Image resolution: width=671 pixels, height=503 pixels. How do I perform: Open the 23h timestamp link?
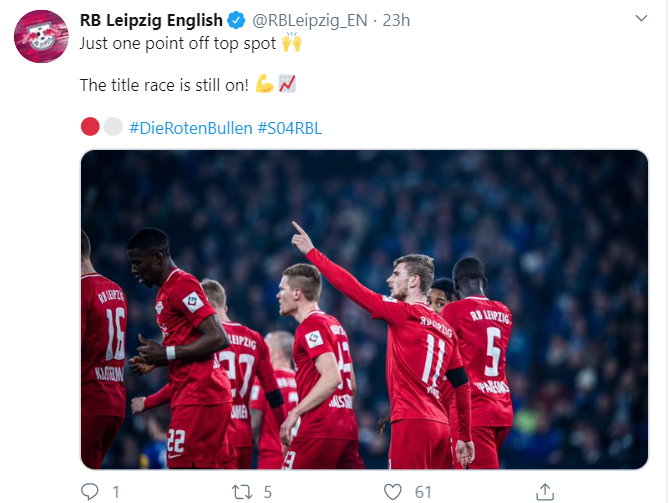click(396, 20)
